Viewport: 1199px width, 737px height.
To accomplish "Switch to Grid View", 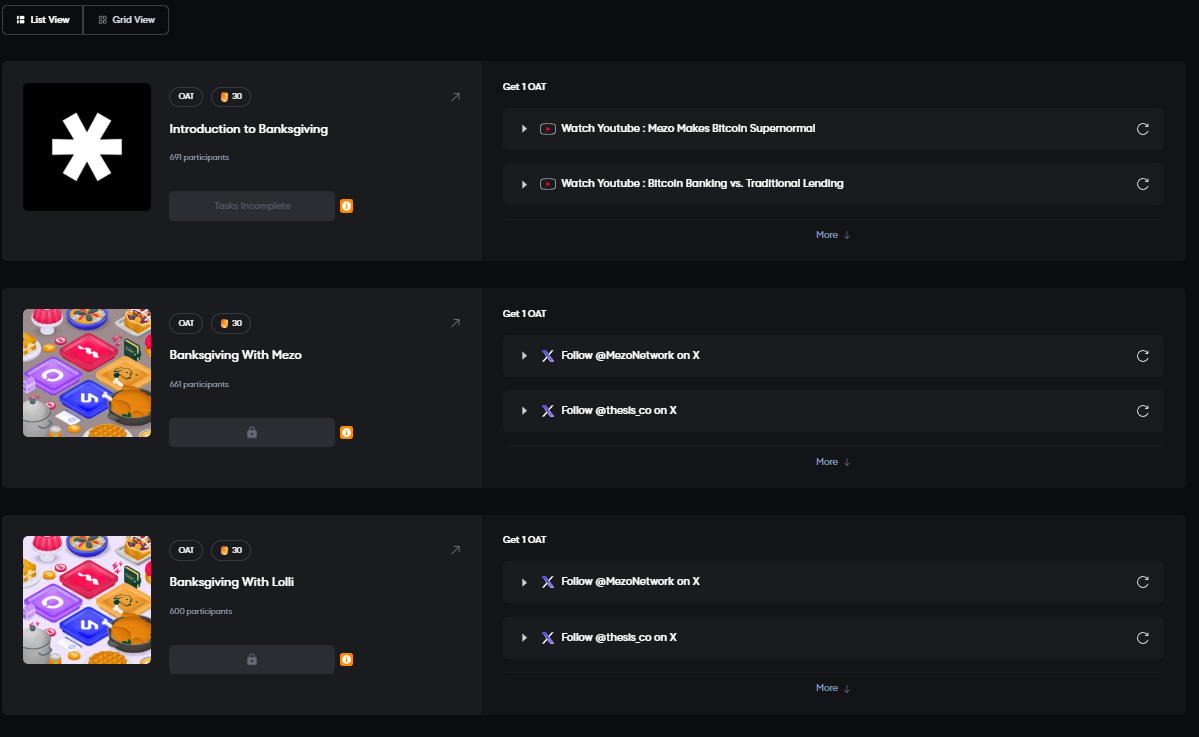I will point(126,20).
